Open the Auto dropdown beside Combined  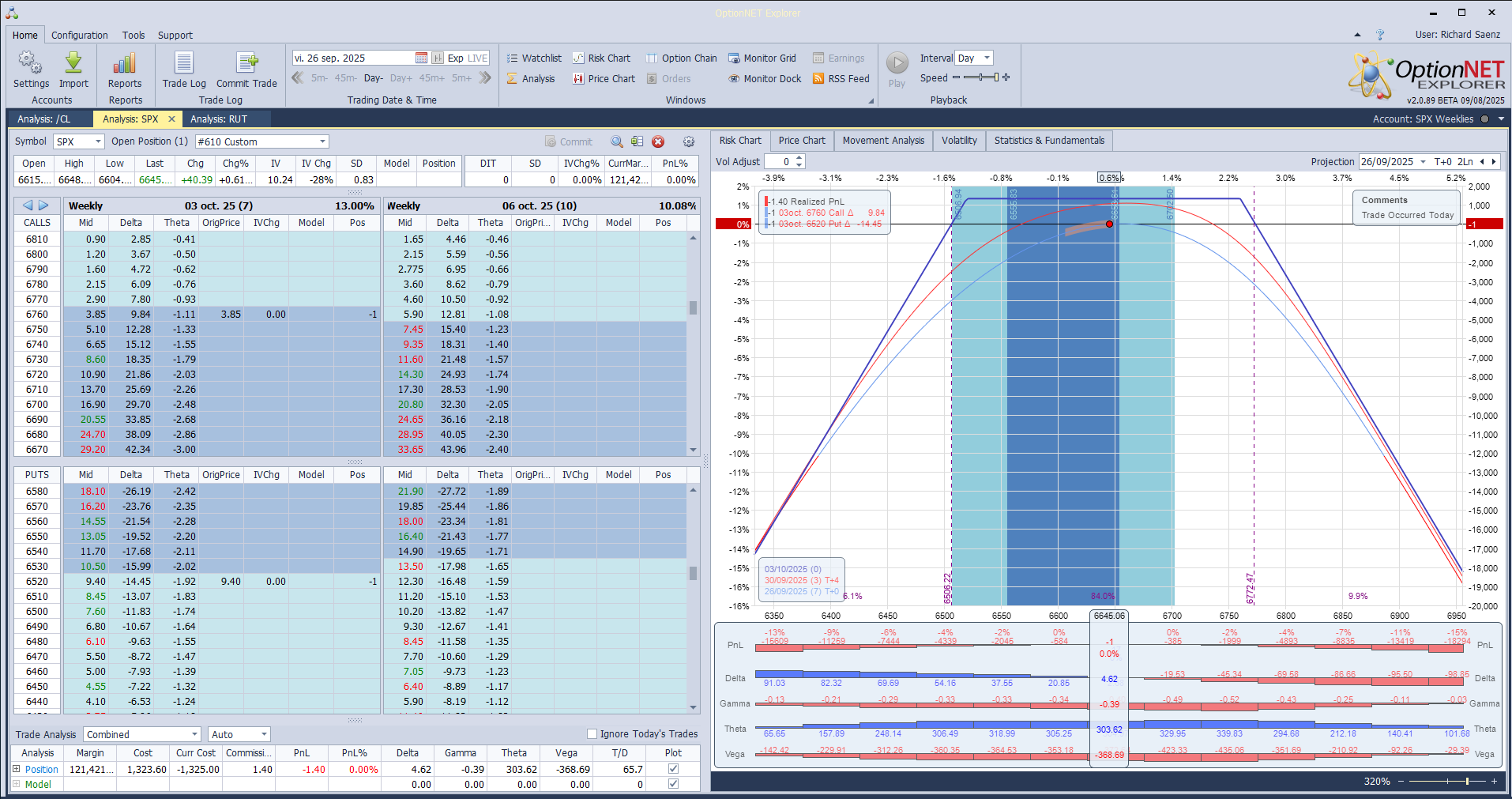[264, 734]
